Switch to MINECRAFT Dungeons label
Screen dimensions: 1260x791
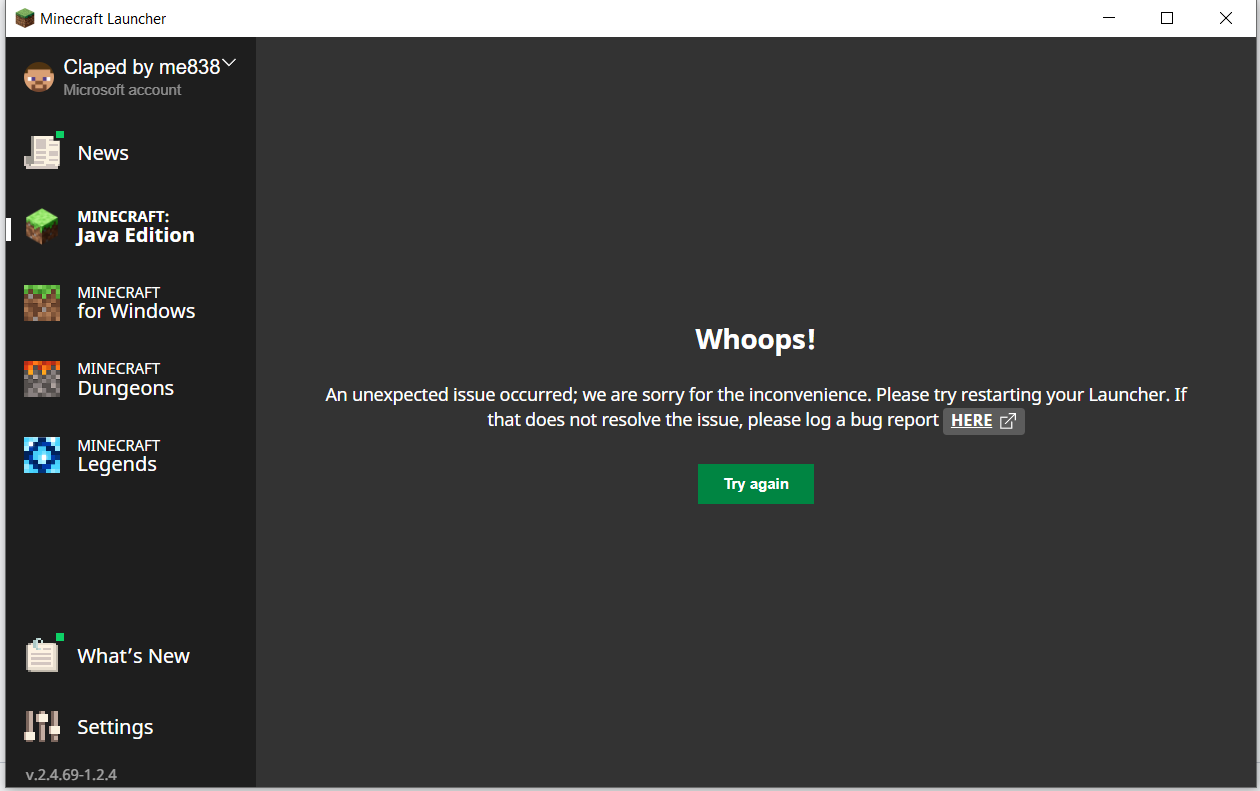coord(126,379)
